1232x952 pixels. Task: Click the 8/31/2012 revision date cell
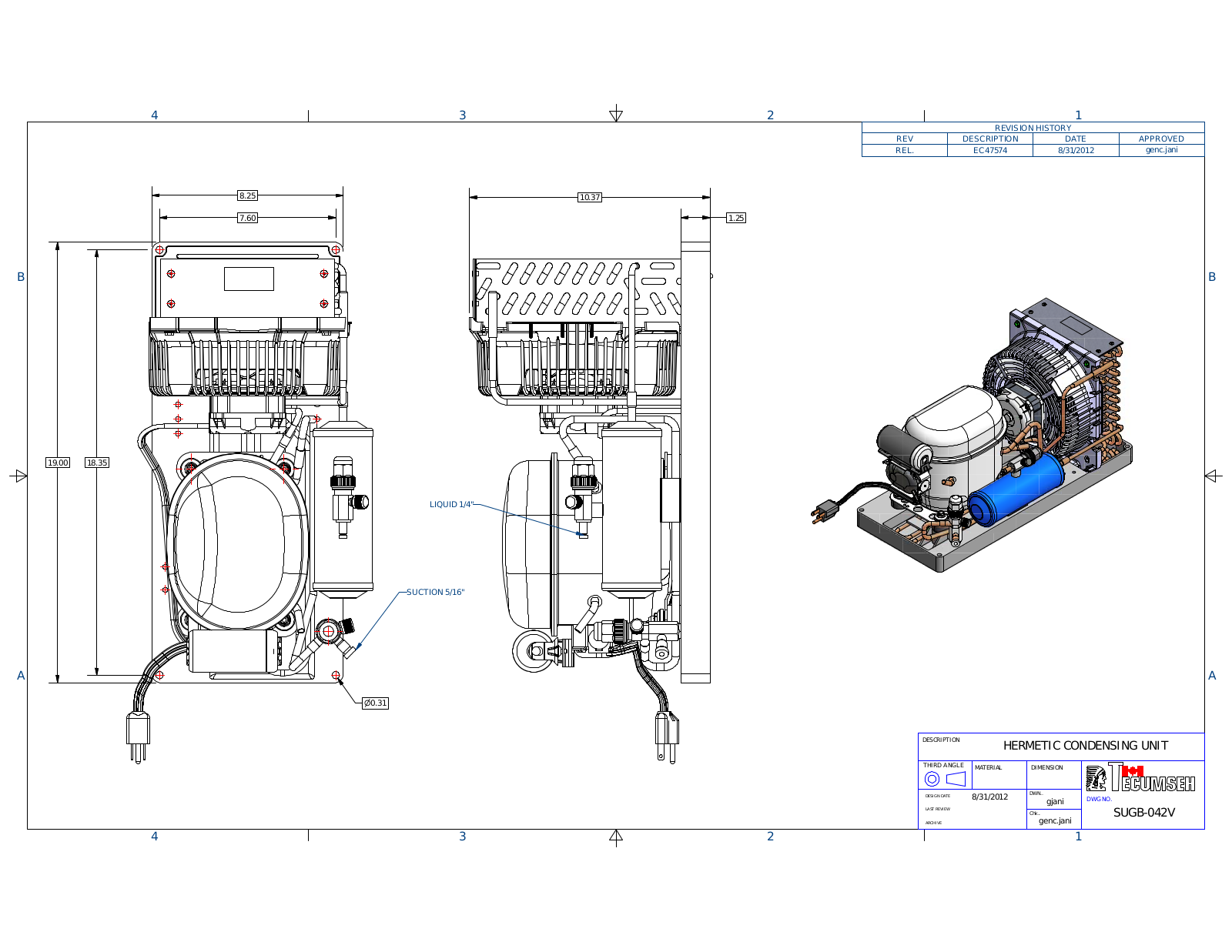point(1076,150)
